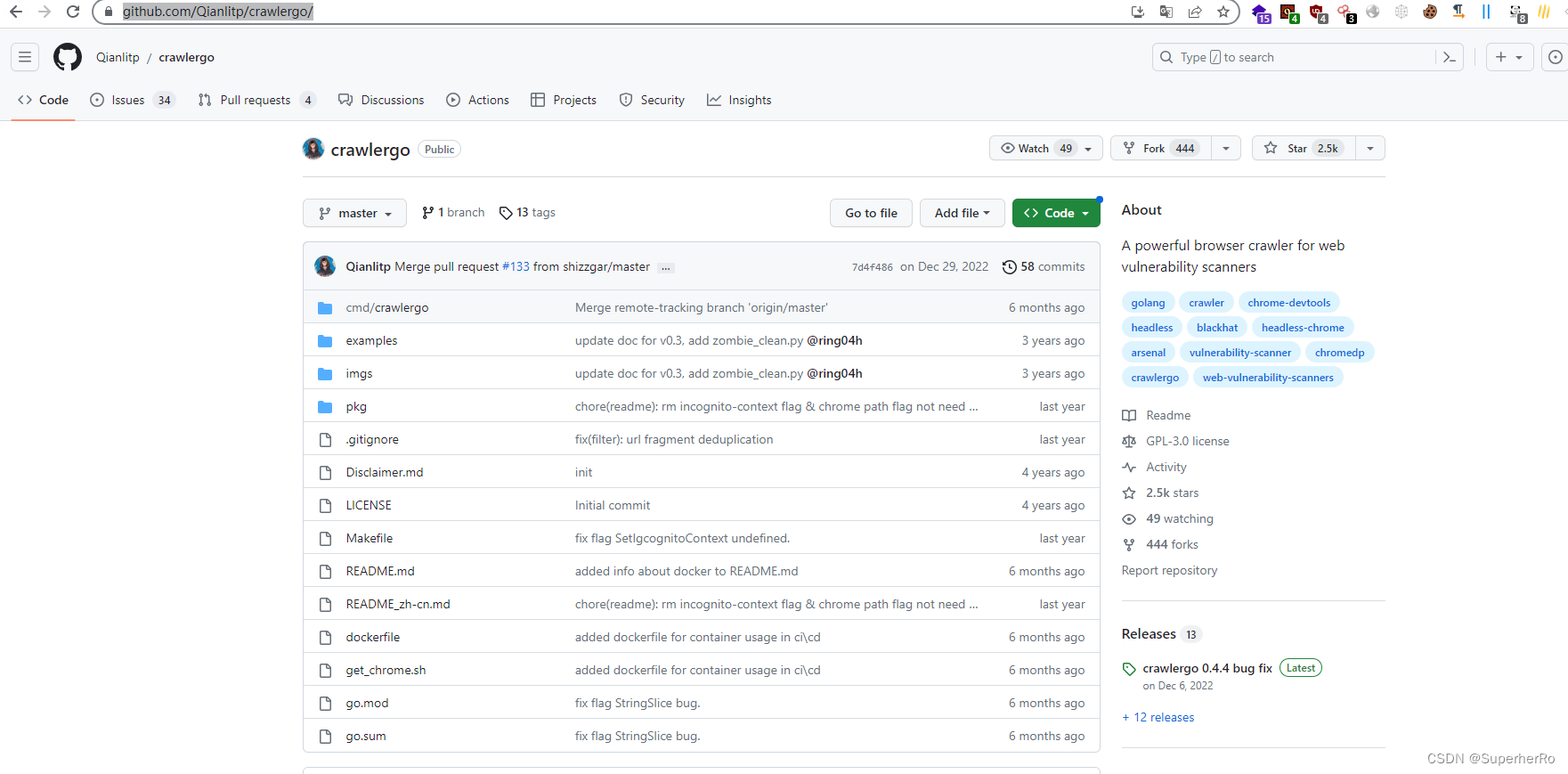Open the GitHub homepage logo
The image size is (1568, 774).
[x=68, y=57]
